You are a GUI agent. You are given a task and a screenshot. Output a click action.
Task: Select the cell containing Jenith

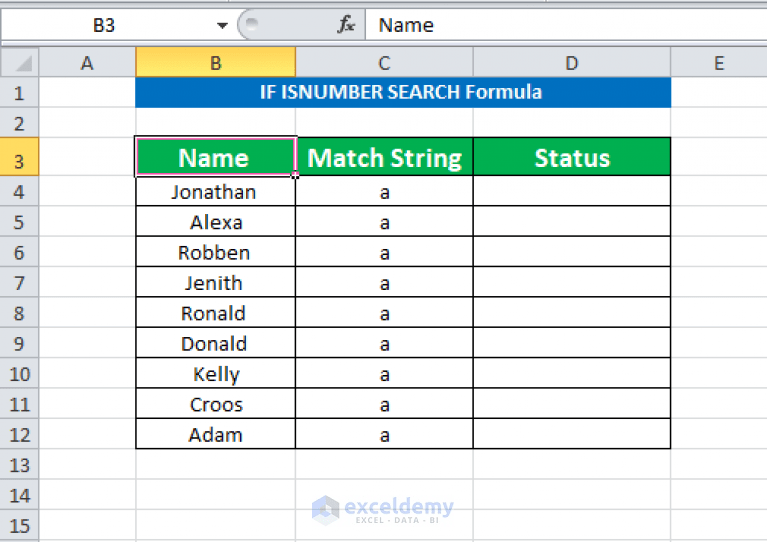coord(216,282)
